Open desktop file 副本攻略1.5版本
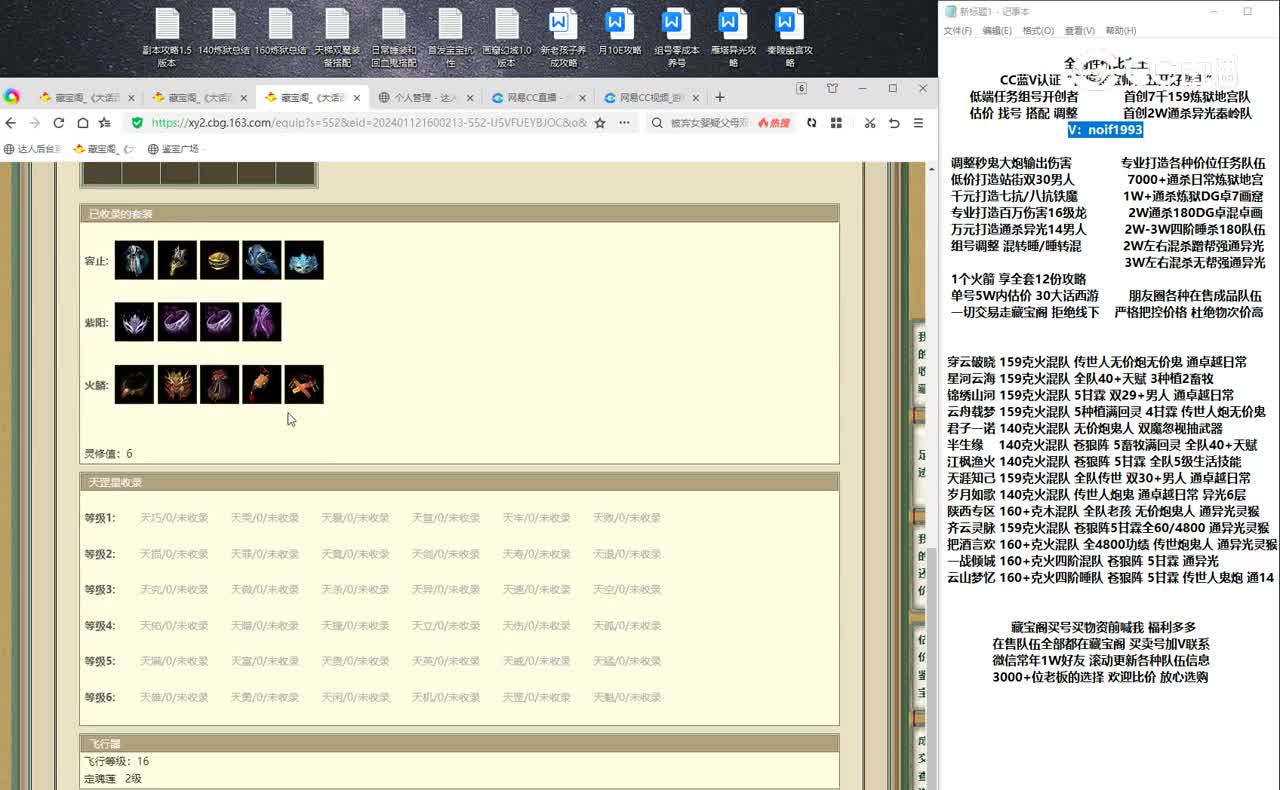 (x=167, y=38)
